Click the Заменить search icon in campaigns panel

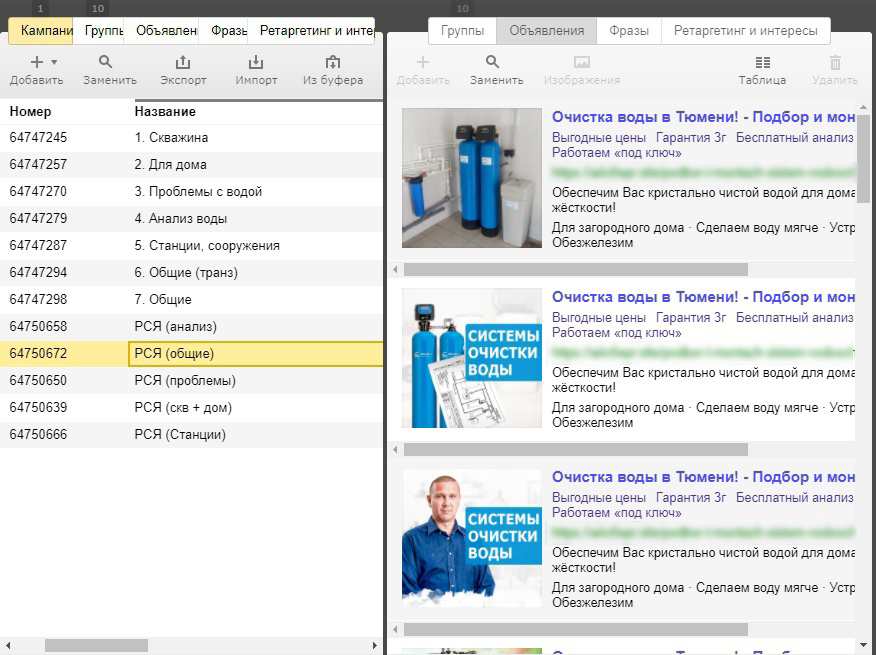(x=105, y=62)
